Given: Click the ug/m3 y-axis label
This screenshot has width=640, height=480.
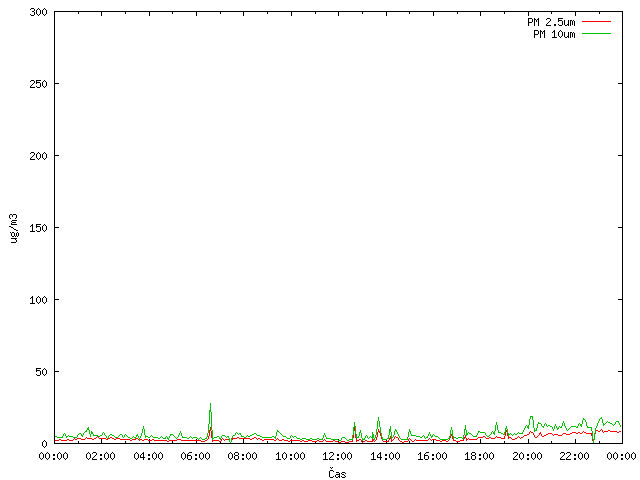Looking at the screenshot, I should pyautogui.click(x=14, y=228).
